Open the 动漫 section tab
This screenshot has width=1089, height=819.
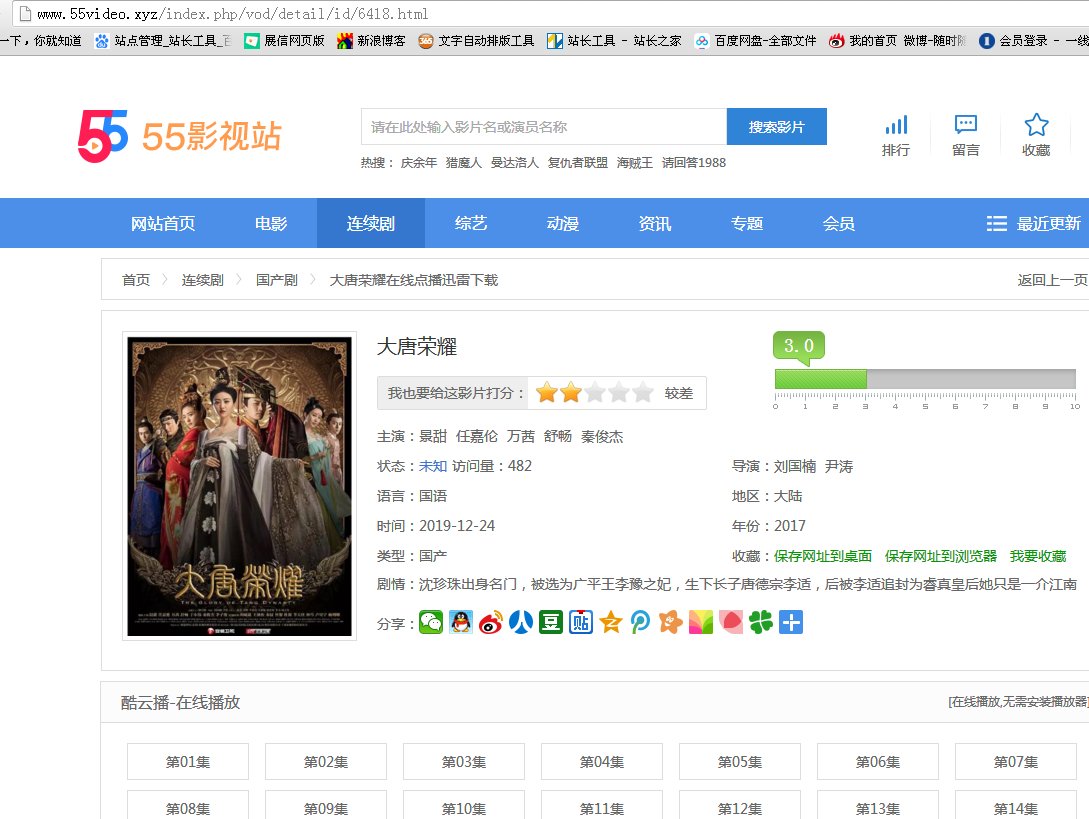(x=562, y=223)
